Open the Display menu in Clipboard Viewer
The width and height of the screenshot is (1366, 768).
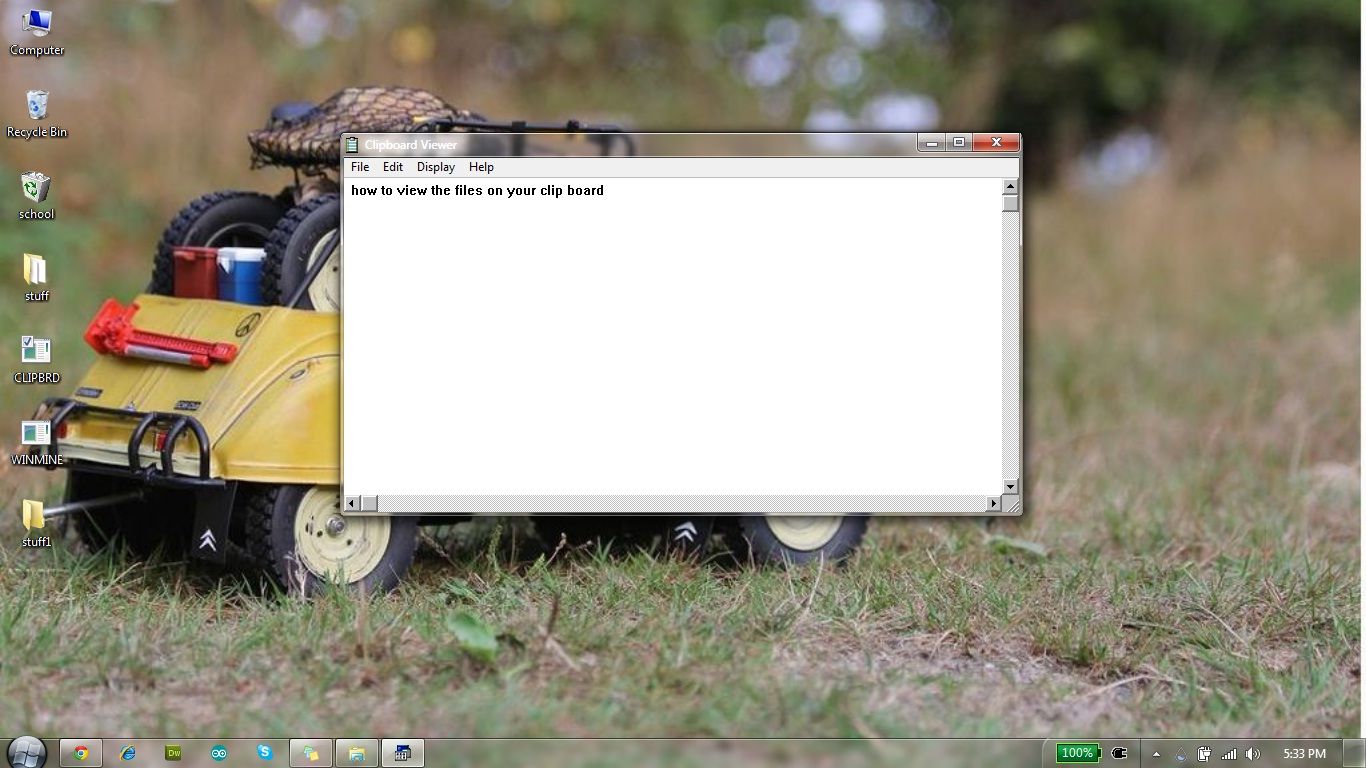coord(435,167)
